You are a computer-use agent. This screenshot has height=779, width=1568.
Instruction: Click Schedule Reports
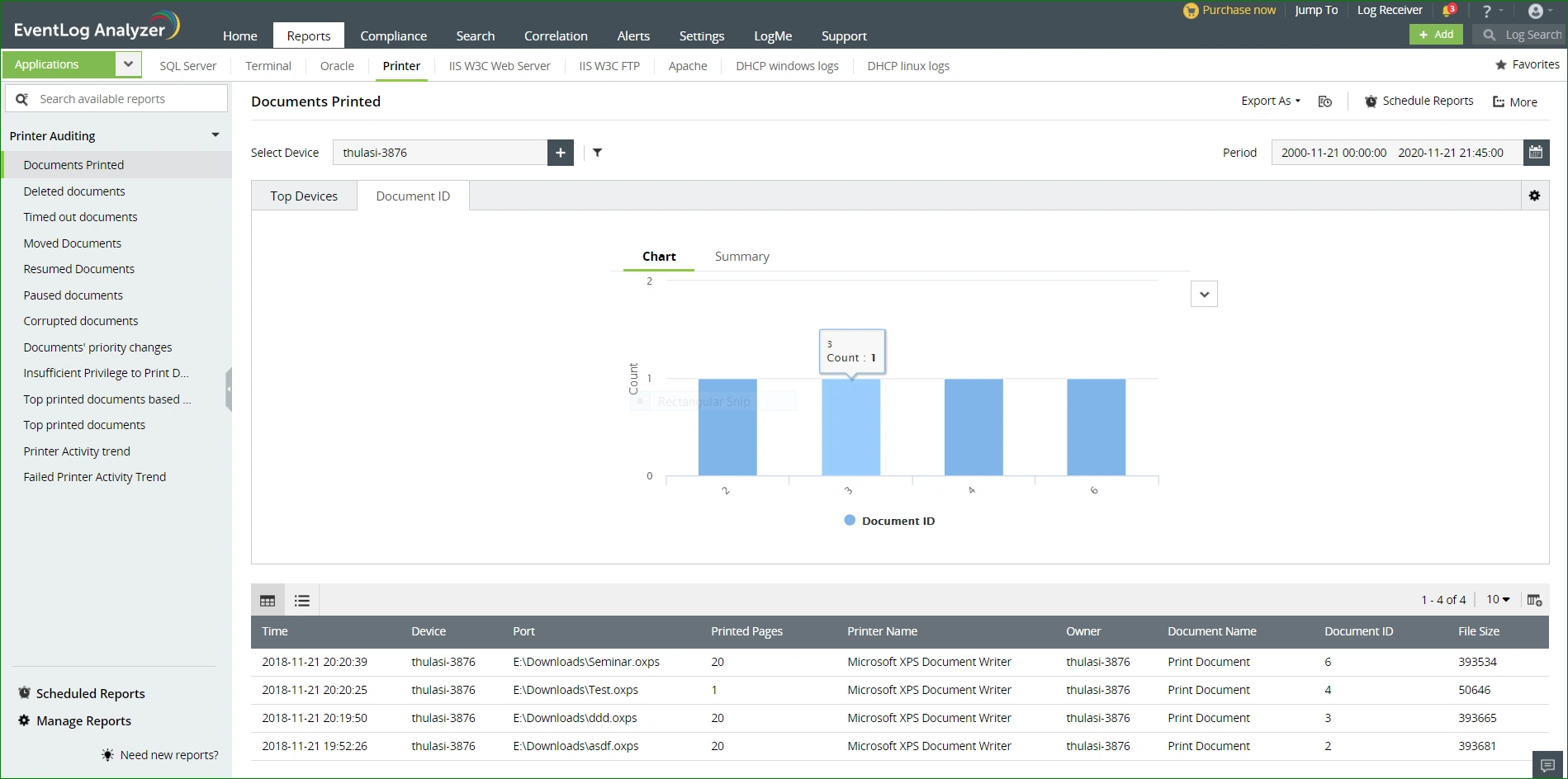point(1419,101)
